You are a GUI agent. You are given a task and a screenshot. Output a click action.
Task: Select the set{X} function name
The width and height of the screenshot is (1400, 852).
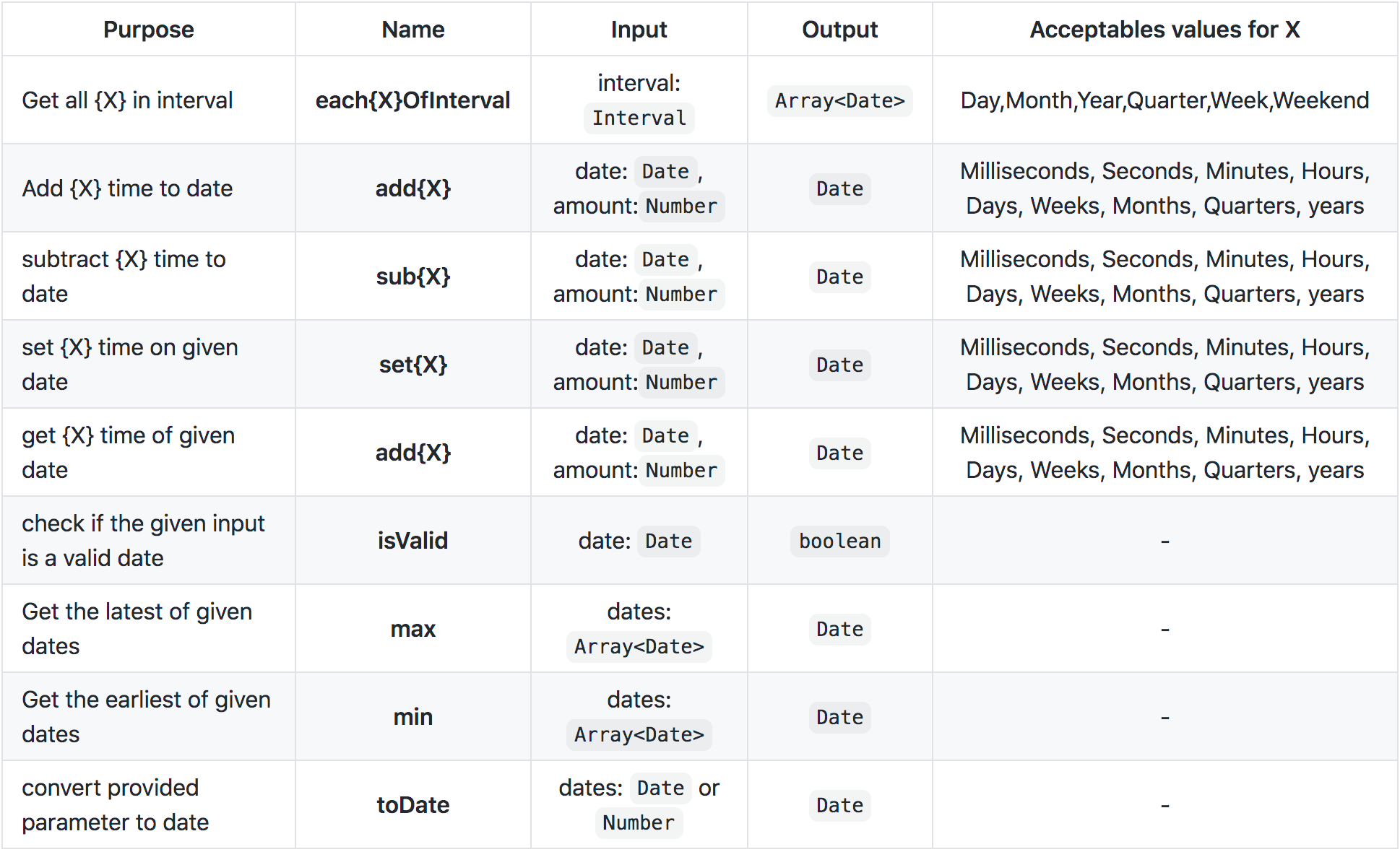pyautogui.click(x=412, y=365)
